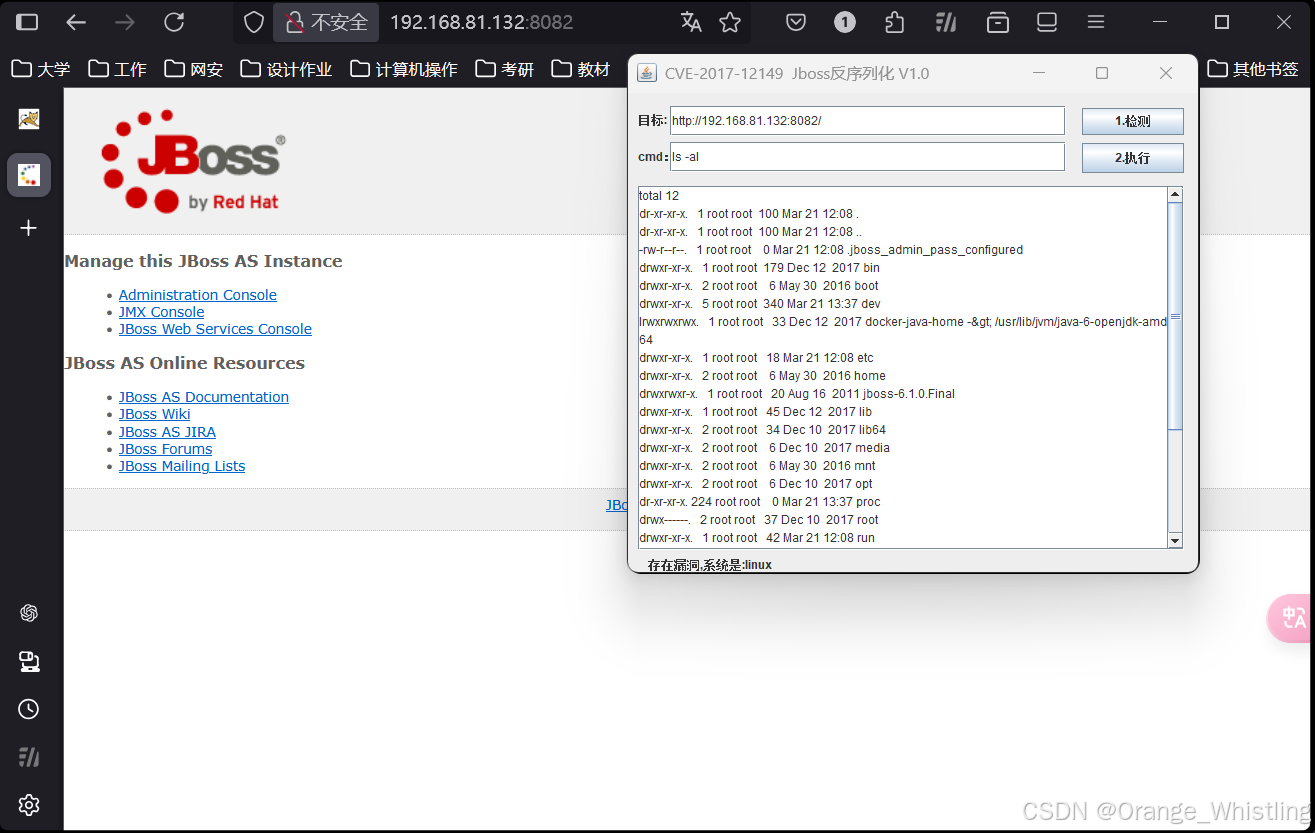Open the JBoss Forums link
The image size is (1315, 833).
click(x=165, y=449)
